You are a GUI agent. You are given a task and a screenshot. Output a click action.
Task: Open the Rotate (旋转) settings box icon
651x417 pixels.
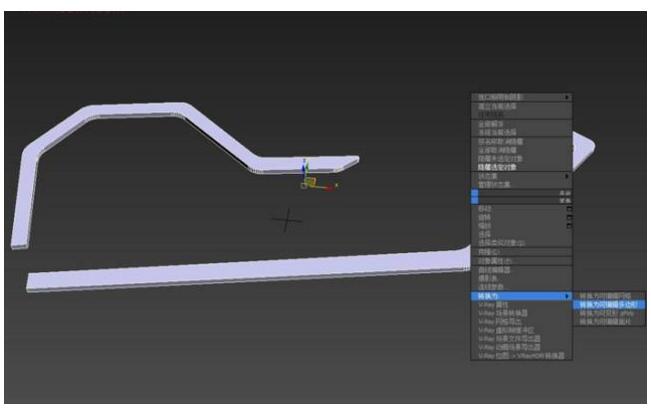[x=569, y=219]
